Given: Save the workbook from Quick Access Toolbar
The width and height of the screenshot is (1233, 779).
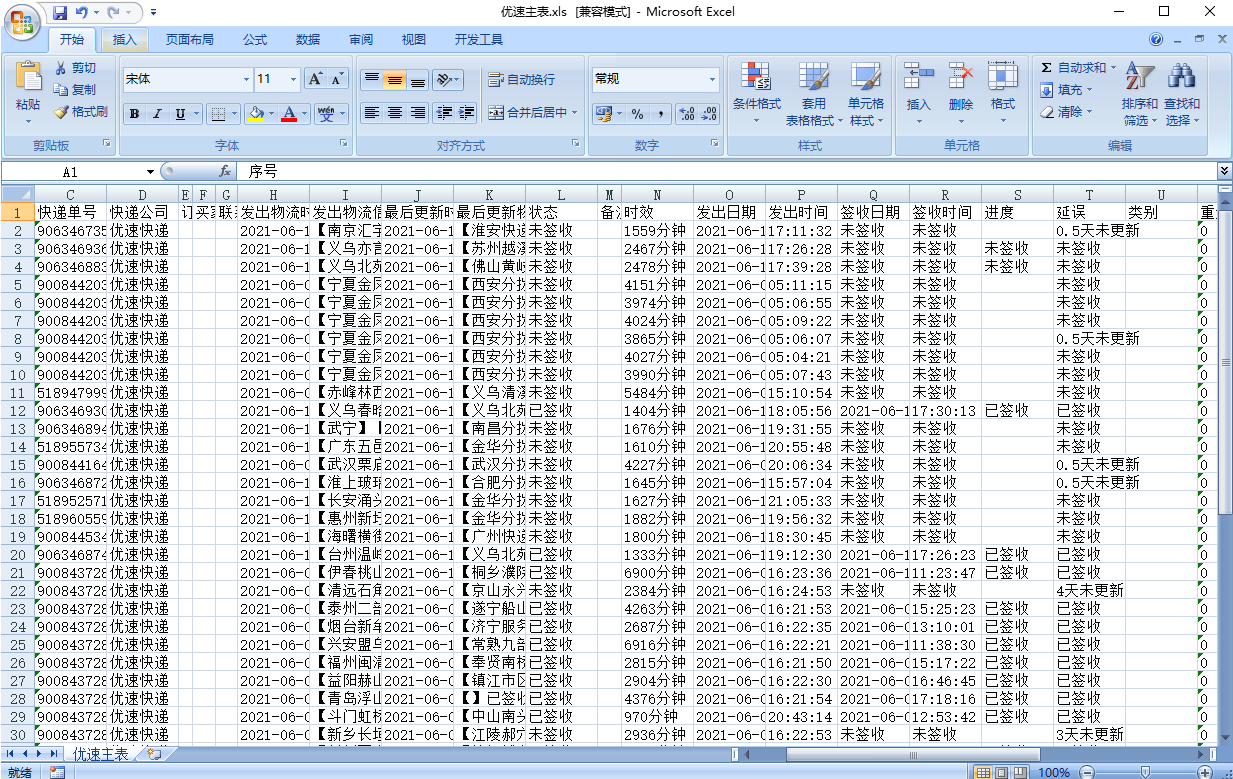Looking at the screenshot, I should (x=60, y=13).
